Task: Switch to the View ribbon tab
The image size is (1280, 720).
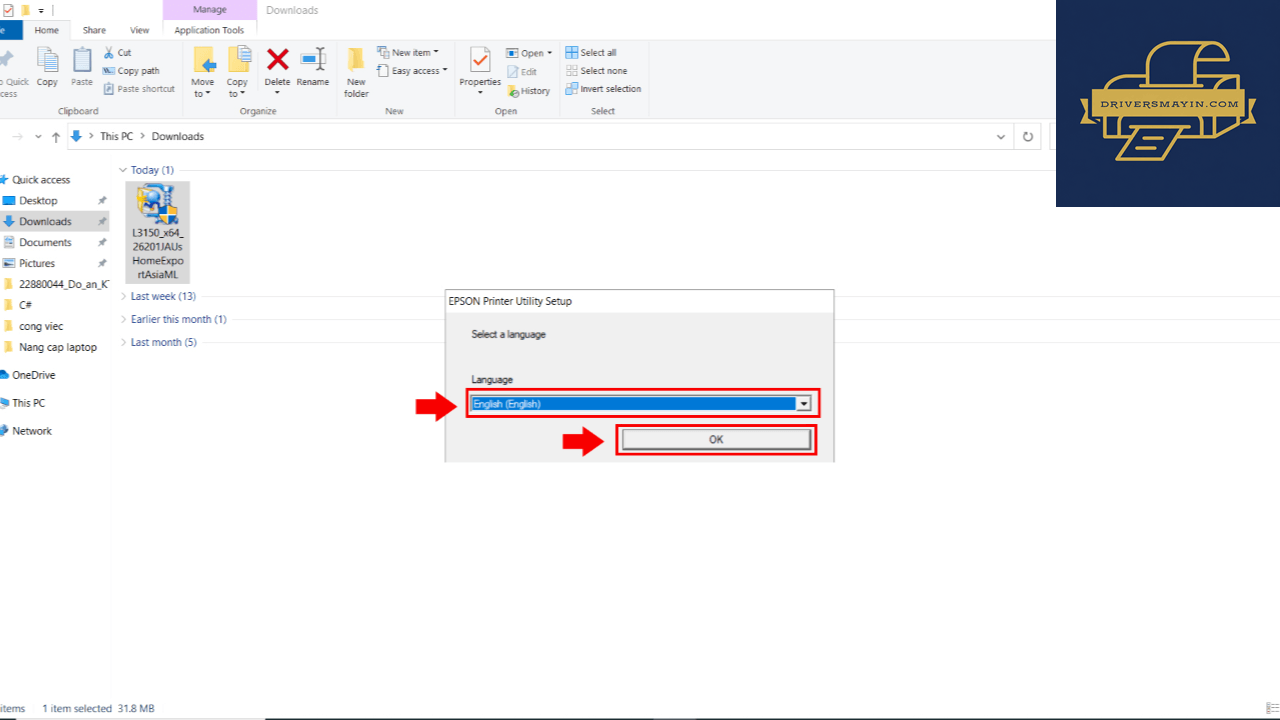Action: [x=140, y=30]
